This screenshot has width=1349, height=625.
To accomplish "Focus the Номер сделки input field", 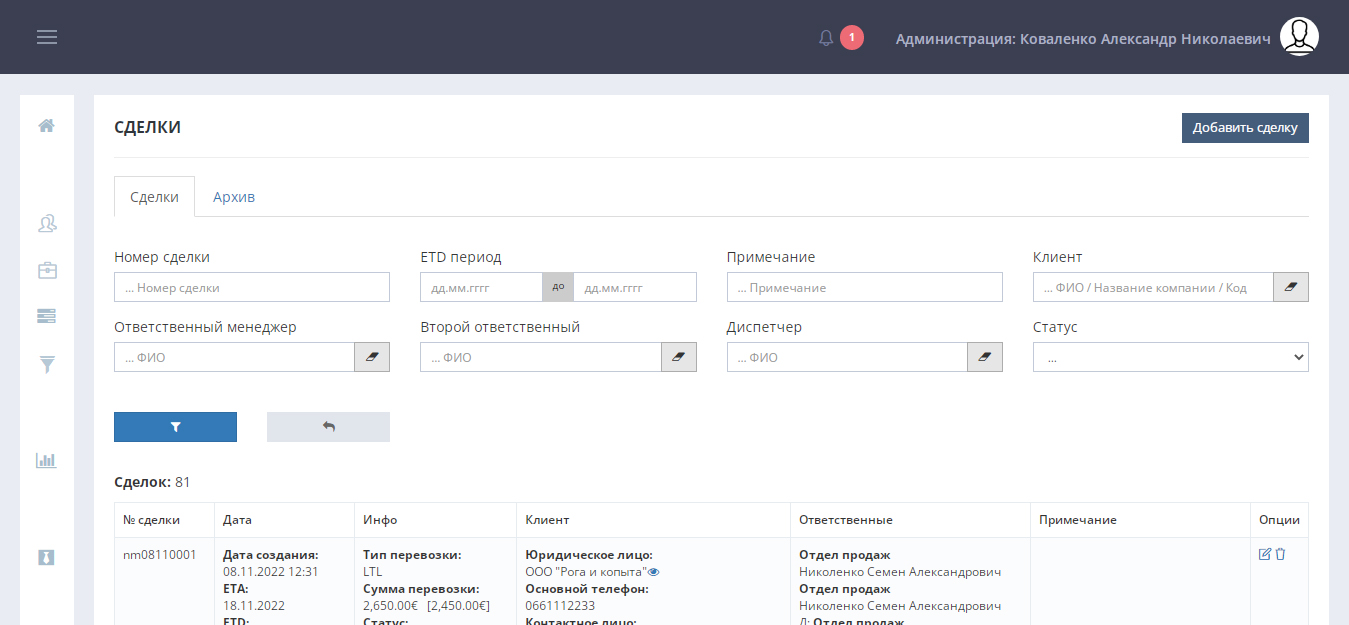I will click(x=252, y=287).
